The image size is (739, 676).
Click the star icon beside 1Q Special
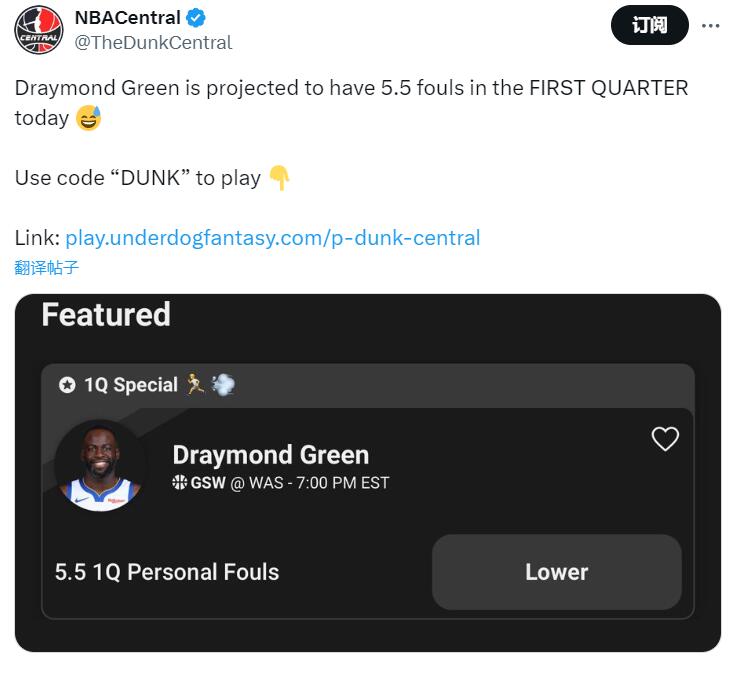67,385
